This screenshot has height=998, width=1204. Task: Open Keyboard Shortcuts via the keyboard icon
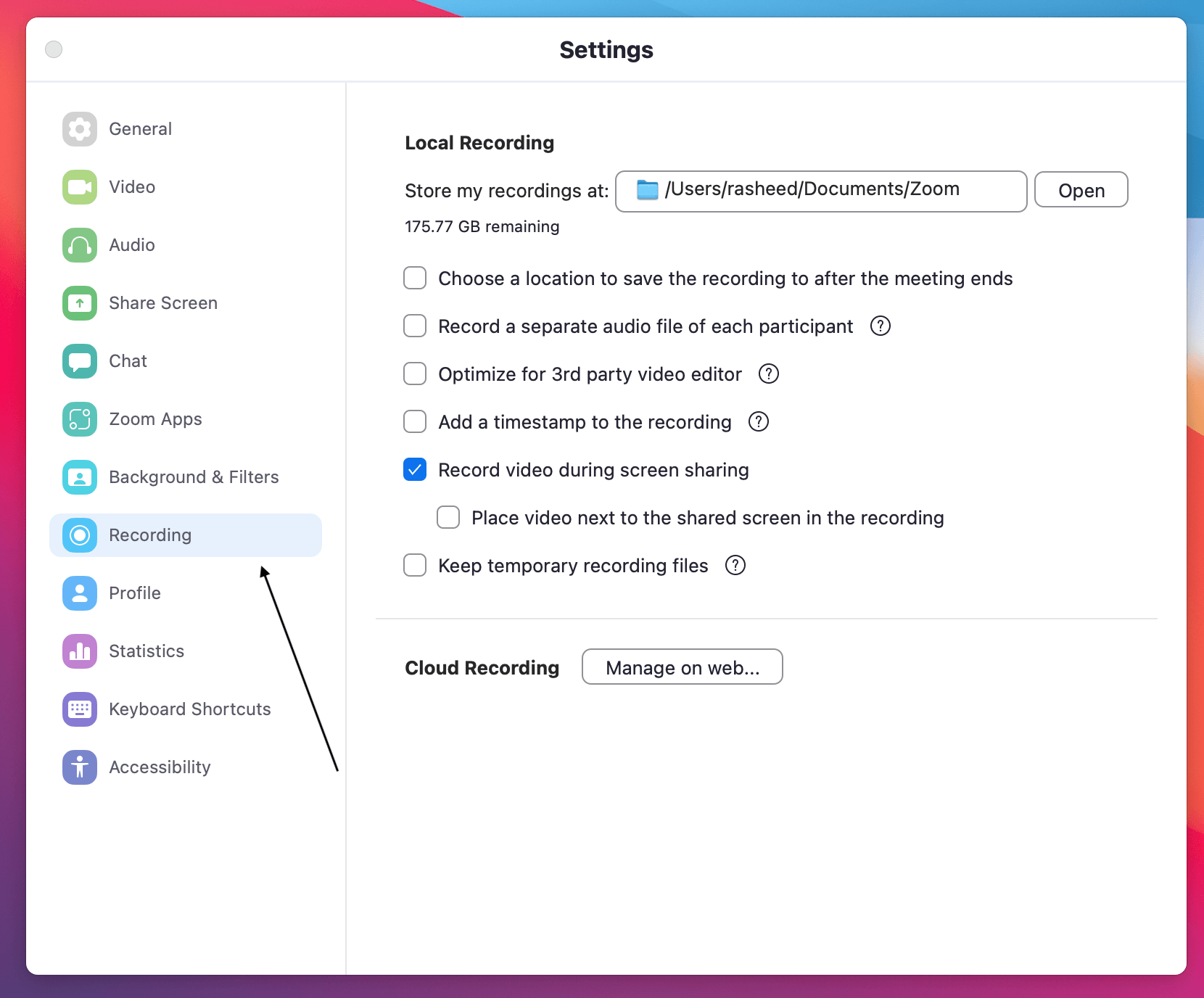coord(78,709)
